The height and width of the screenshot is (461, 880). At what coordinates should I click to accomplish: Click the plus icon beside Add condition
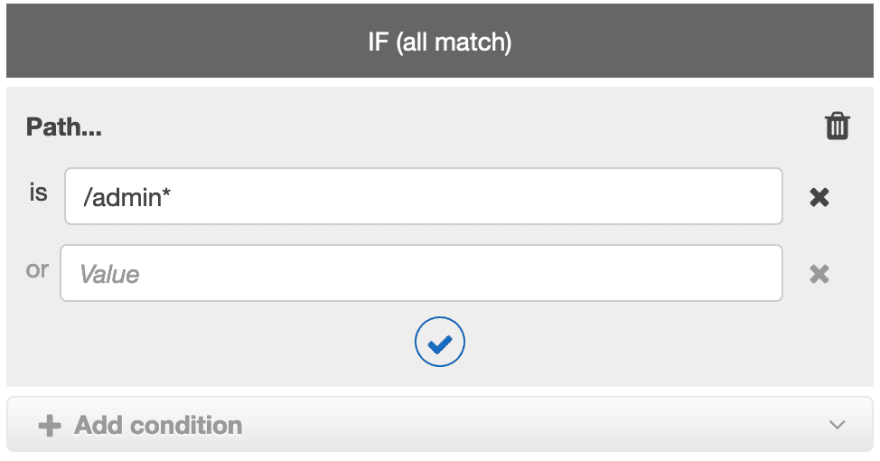(x=49, y=426)
